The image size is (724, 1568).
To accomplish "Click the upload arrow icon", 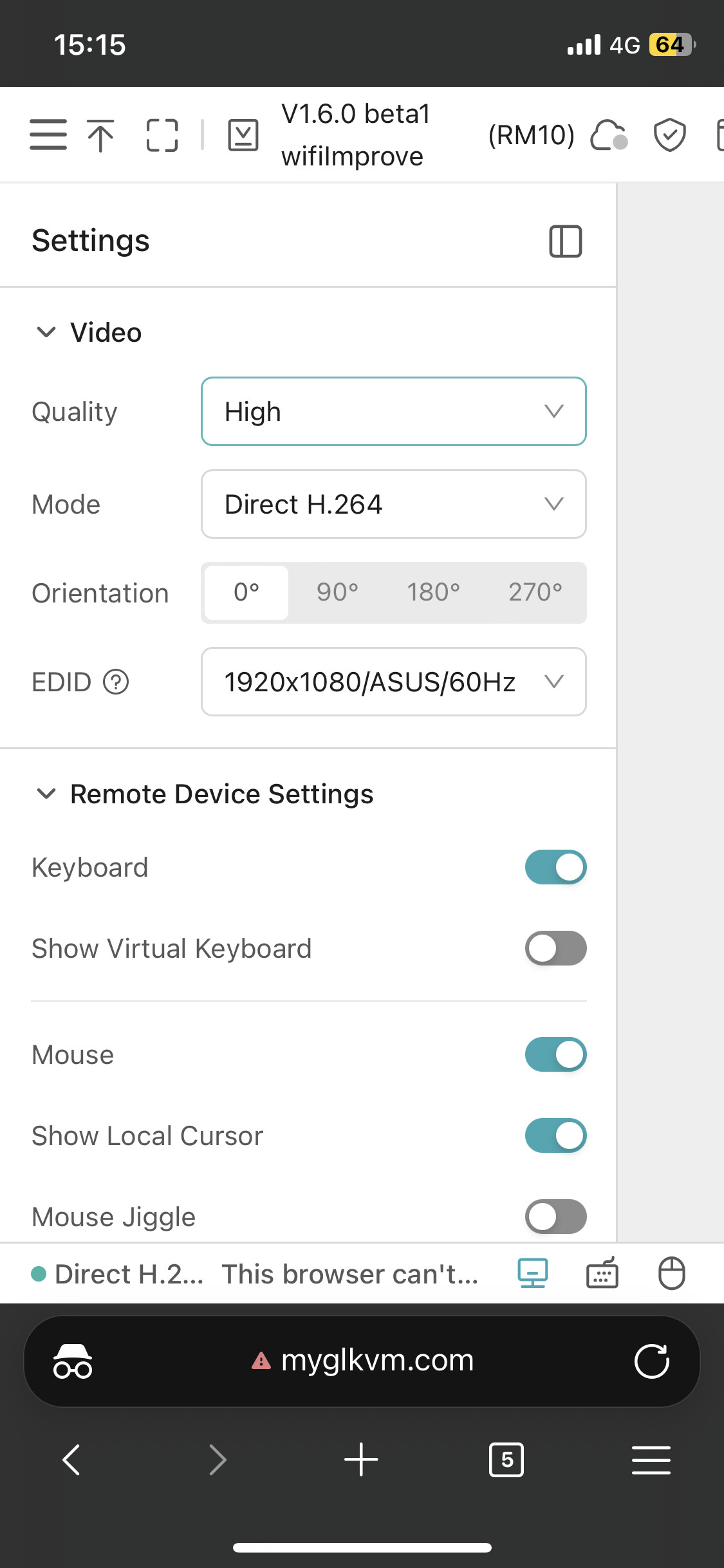I will [101, 135].
